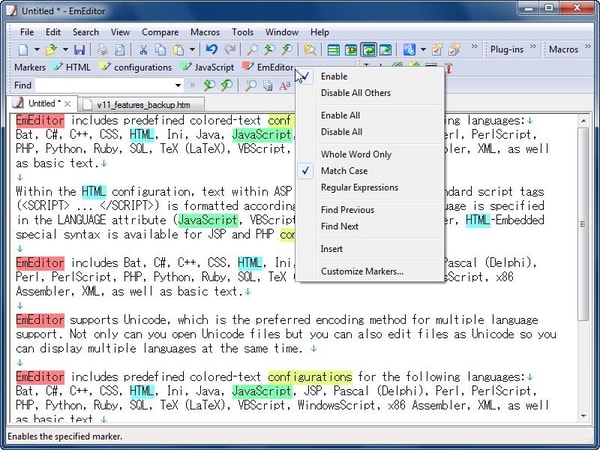600x450 pixels.
Task: Click the Find in Files icon
Action: pyautogui.click(x=310, y=50)
